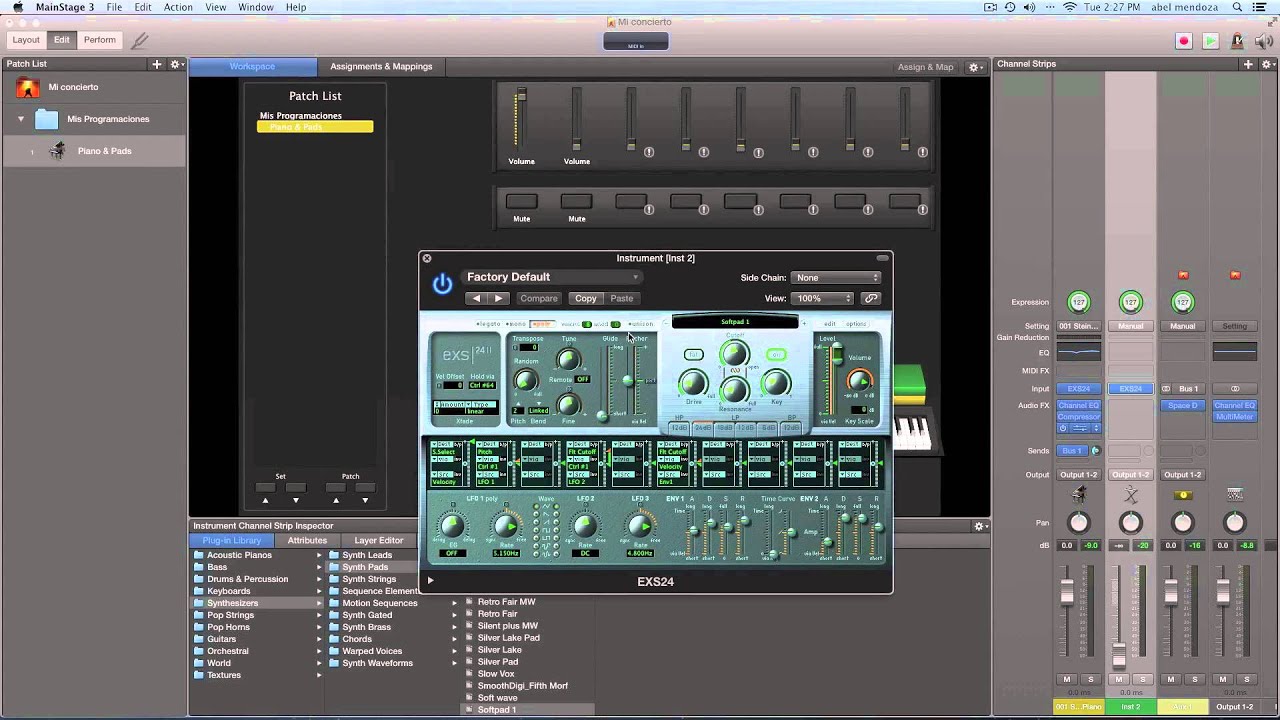Click the Inst 2 channel strip icon
Image resolution: width=1280 pixels, height=720 pixels.
pyautogui.click(x=1131, y=495)
